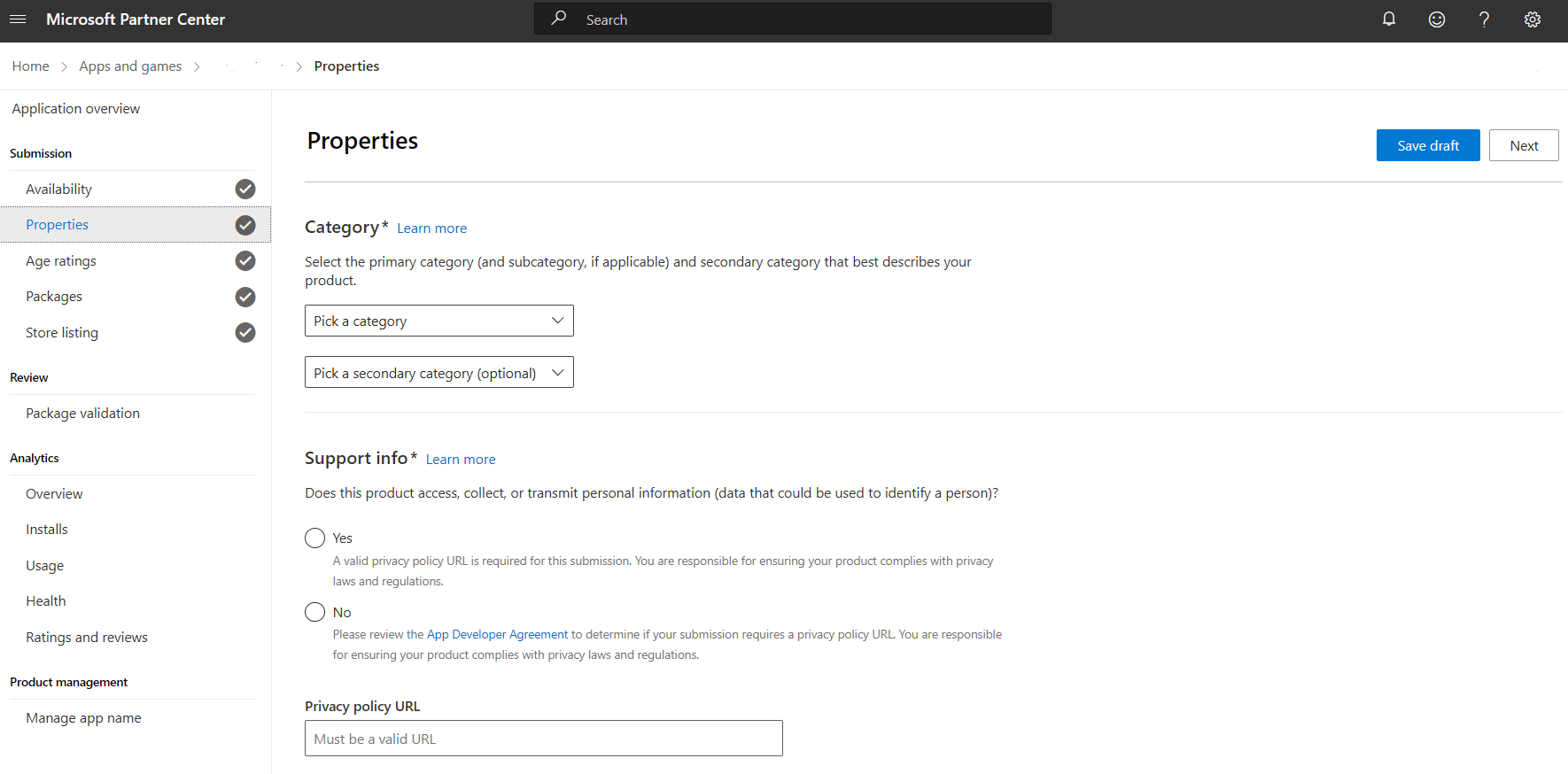
Task: Open the settings gear icon
Action: click(x=1533, y=19)
